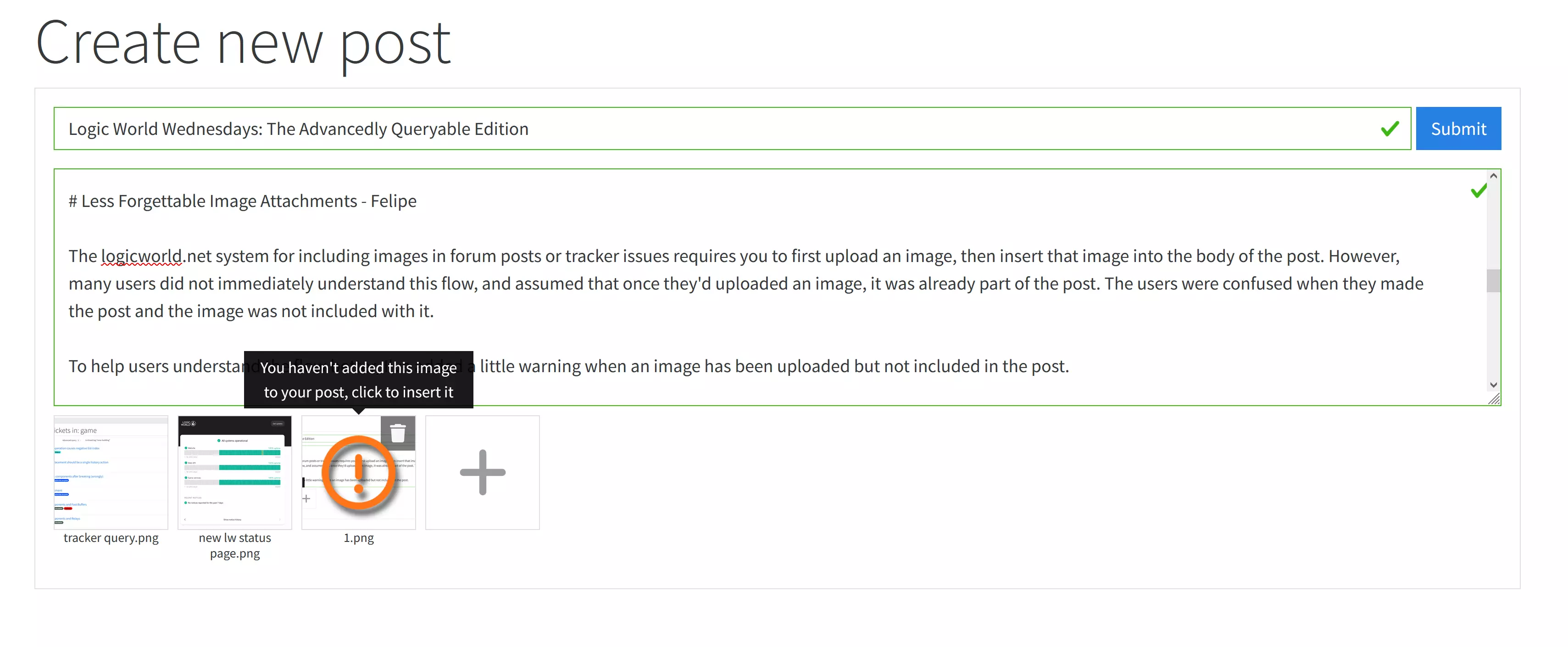Click inside the post body text area
The image size is (1568, 647).
[770, 287]
